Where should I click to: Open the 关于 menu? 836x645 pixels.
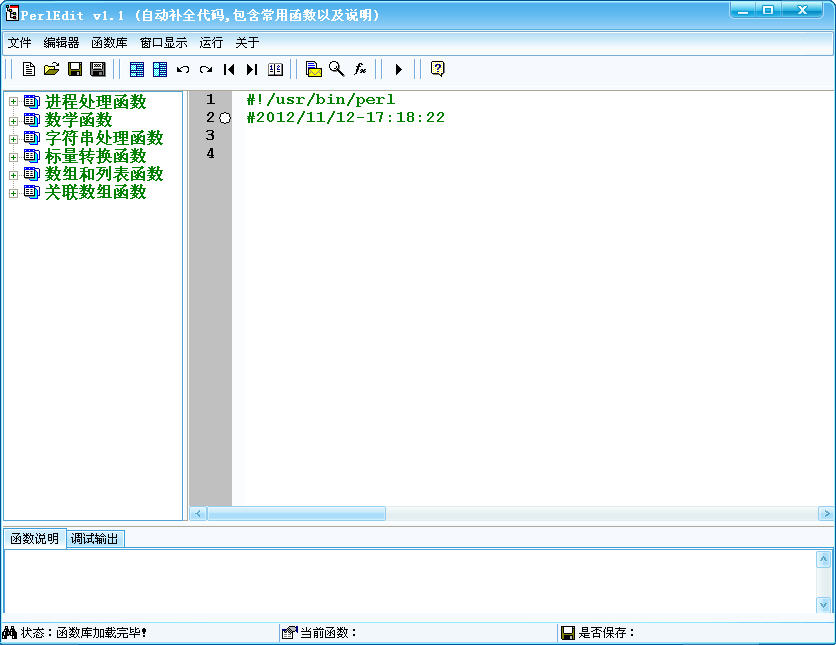[x=247, y=43]
